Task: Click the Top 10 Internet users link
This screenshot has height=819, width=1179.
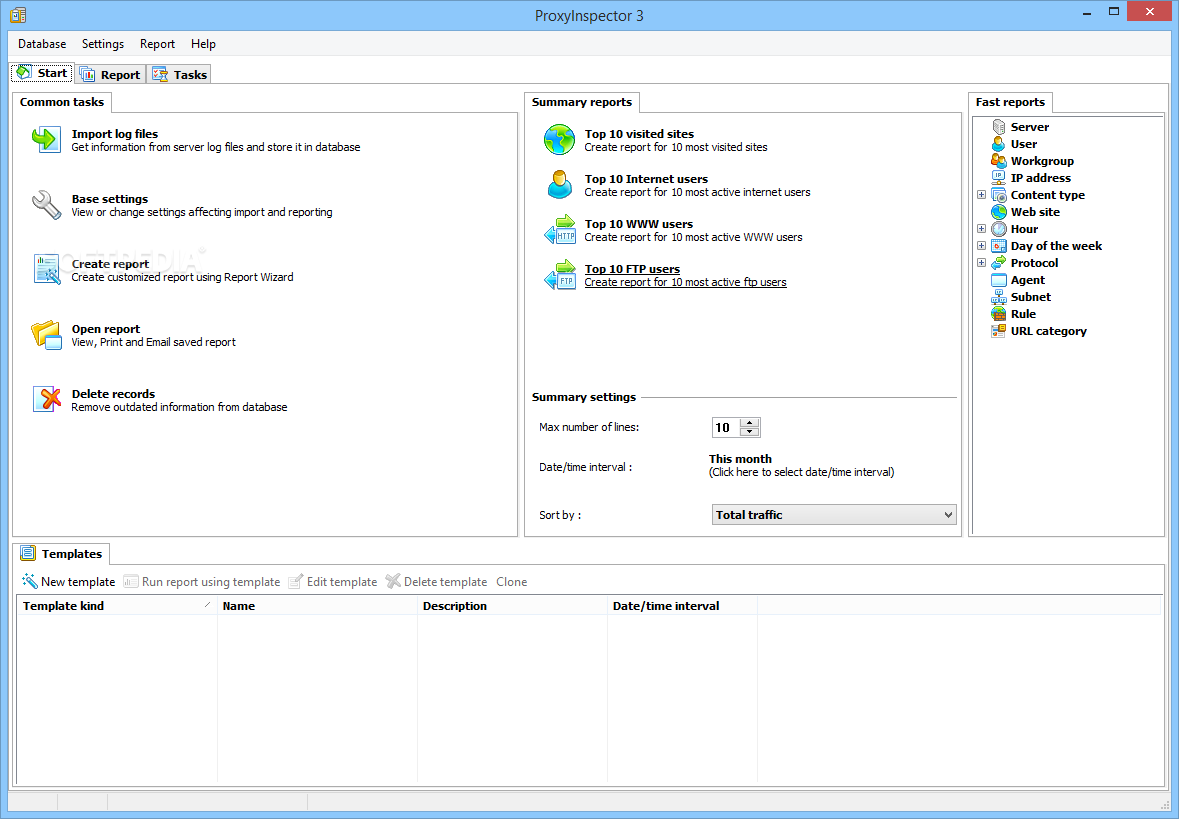Action: point(646,179)
